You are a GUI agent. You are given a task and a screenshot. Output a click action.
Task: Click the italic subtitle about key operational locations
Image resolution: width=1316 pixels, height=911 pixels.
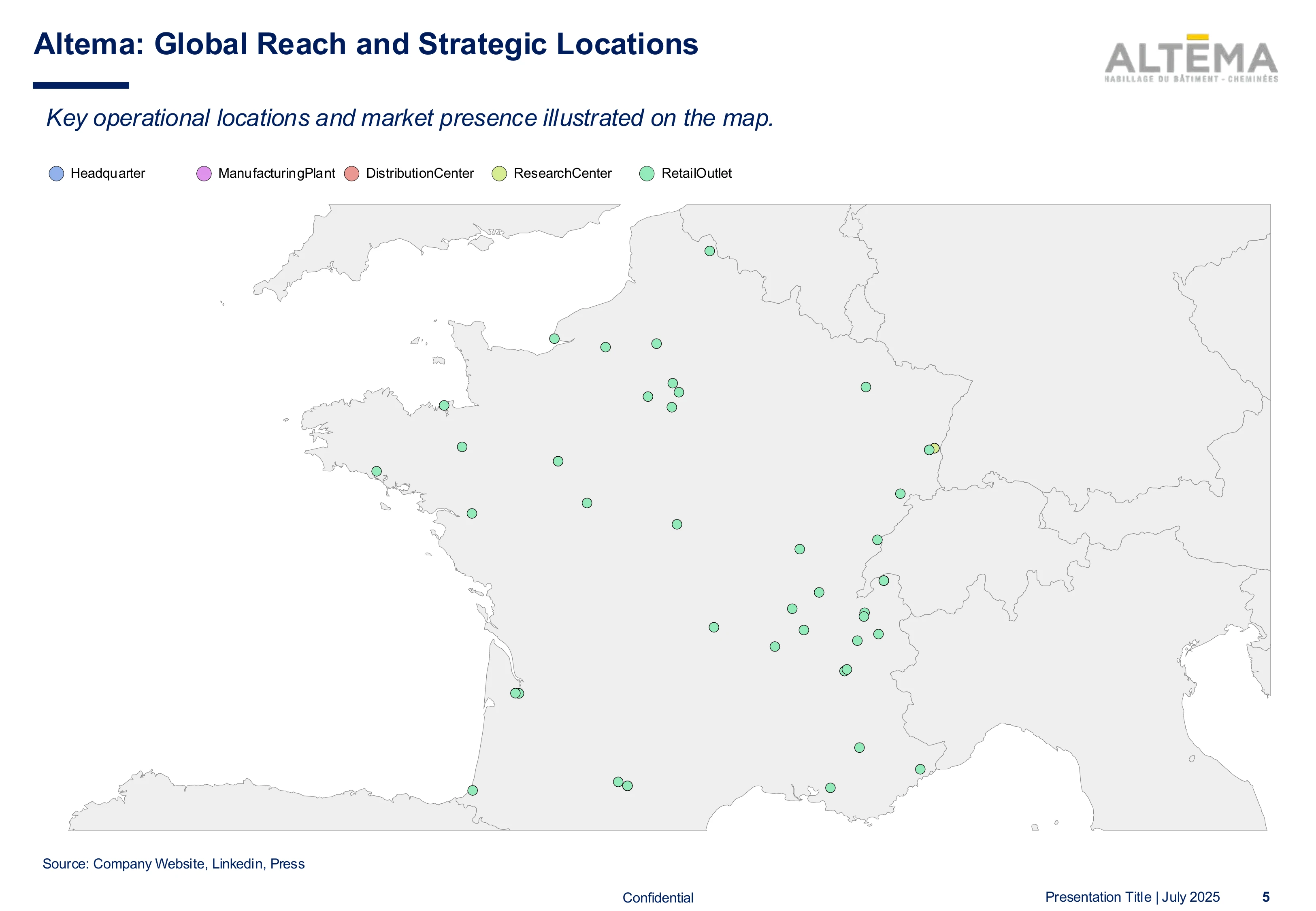pyautogui.click(x=410, y=118)
